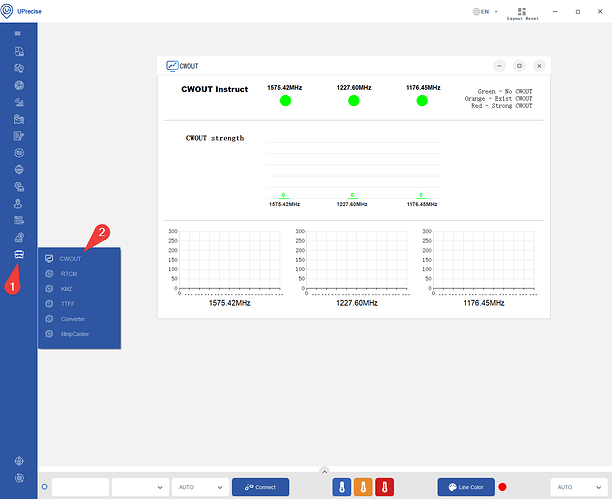Click the UPrecise logo icon
Image resolution: width=612 pixels, height=499 pixels.
click(9, 12)
